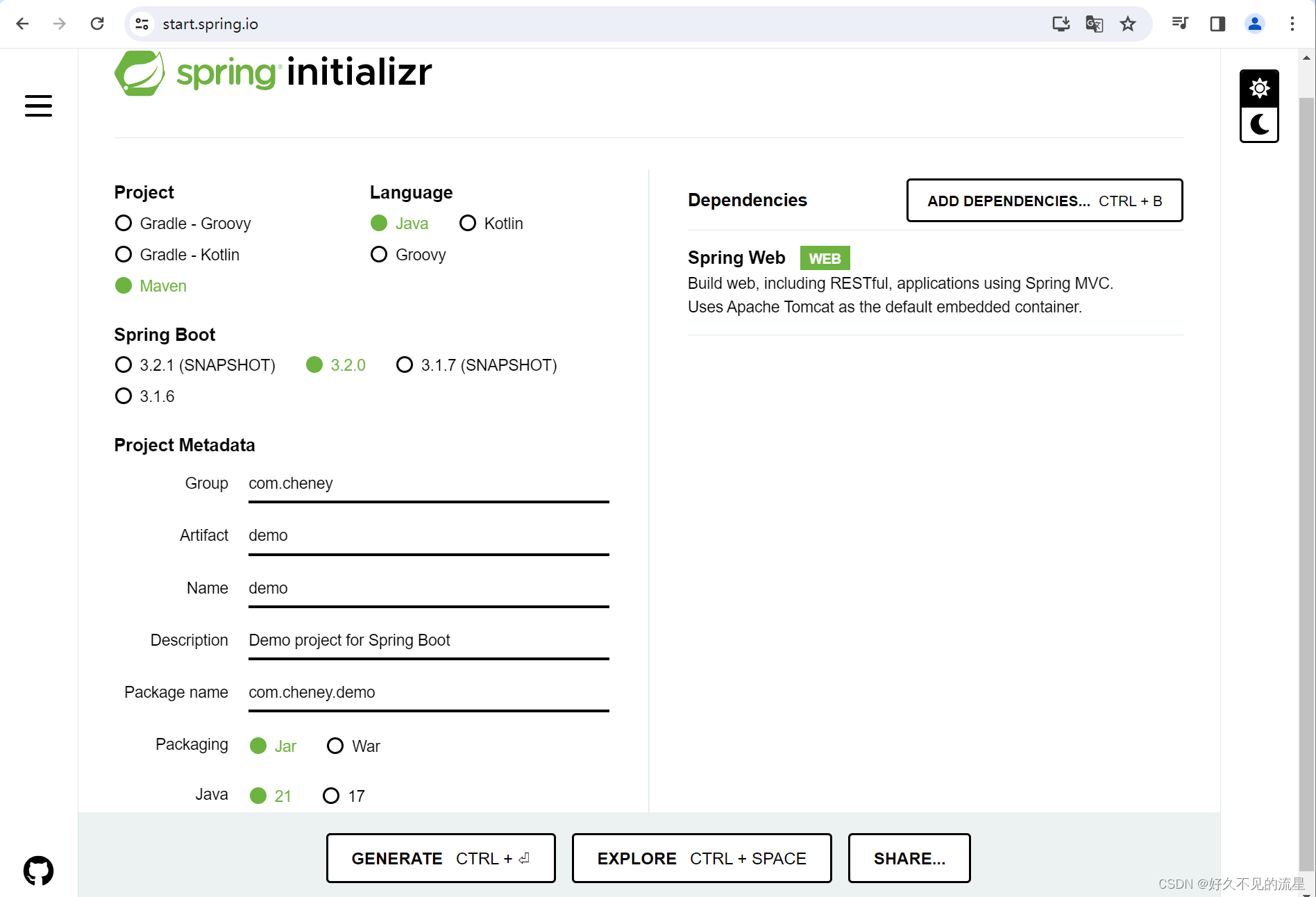The width and height of the screenshot is (1316, 897).
Task: Open the hamburger side menu
Action: [38, 106]
